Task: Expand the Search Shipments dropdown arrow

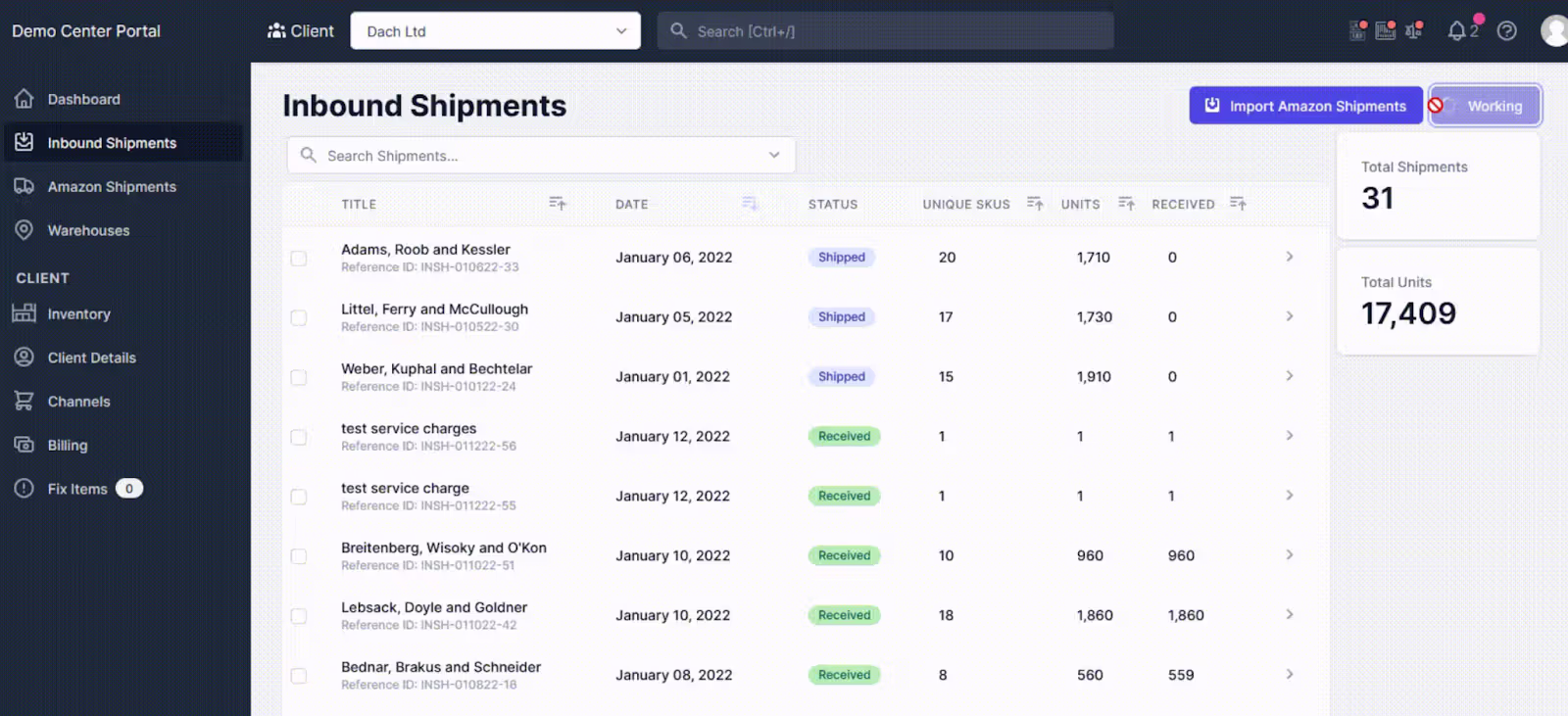Action: coord(774,156)
